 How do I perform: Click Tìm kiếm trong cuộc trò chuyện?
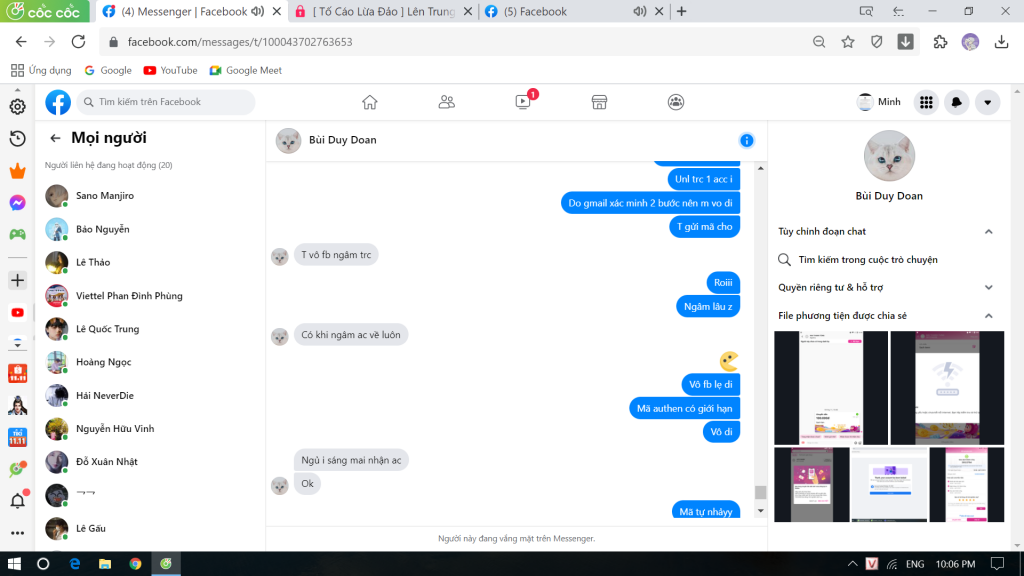click(867, 260)
